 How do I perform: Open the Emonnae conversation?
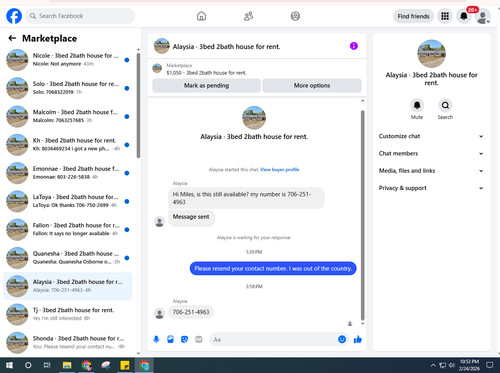pos(68,173)
